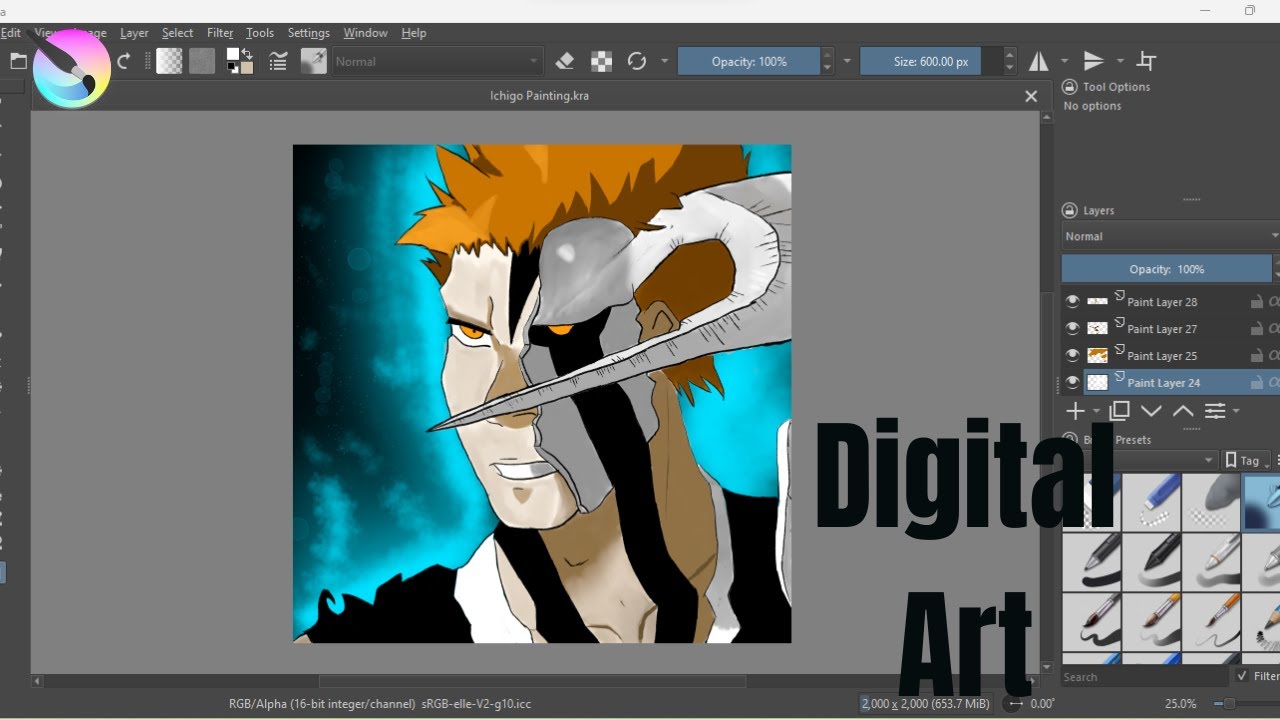The image size is (1280, 720).
Task: Open the brush presets Tag button
Action: point(1247,460)
